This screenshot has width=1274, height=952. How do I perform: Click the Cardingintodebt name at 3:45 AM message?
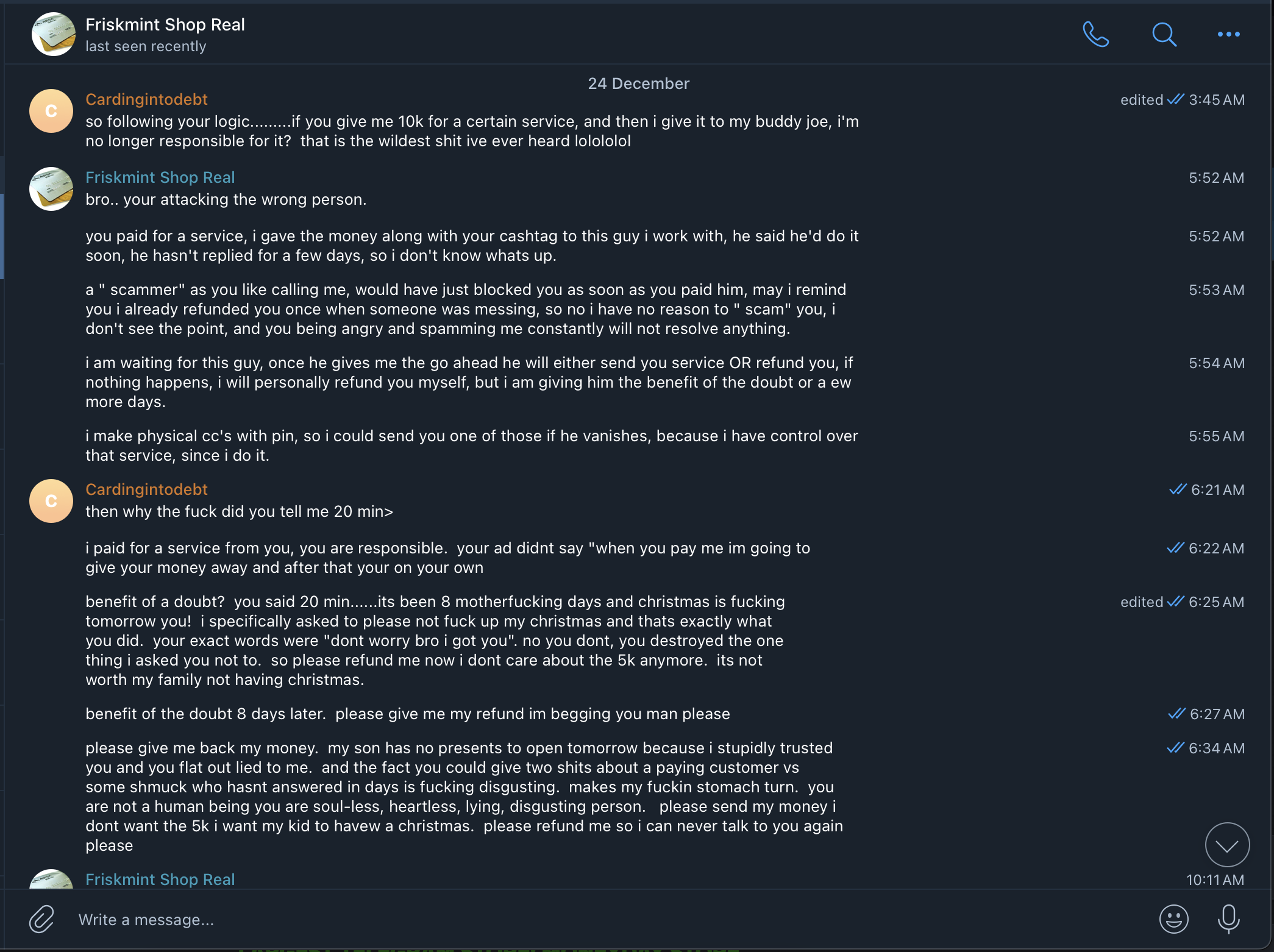(x=146, y=99)
